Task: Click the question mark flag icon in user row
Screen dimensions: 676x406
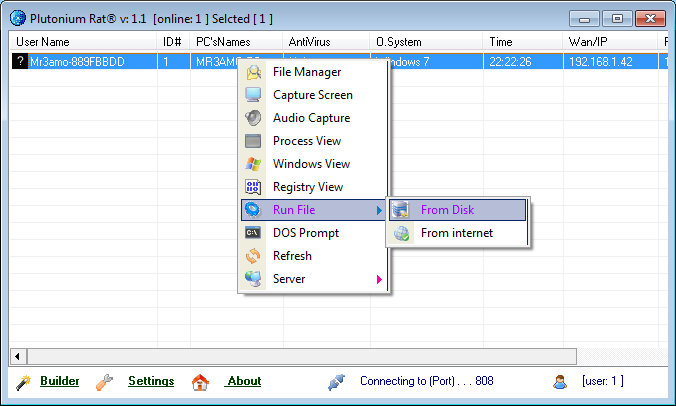Action: point(19,61)
